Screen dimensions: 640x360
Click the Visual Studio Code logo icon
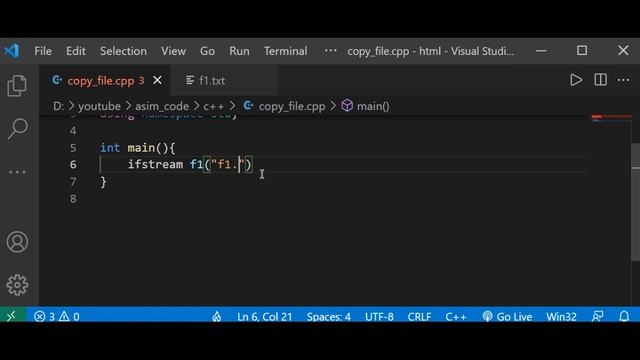click(x=11, y=51)
